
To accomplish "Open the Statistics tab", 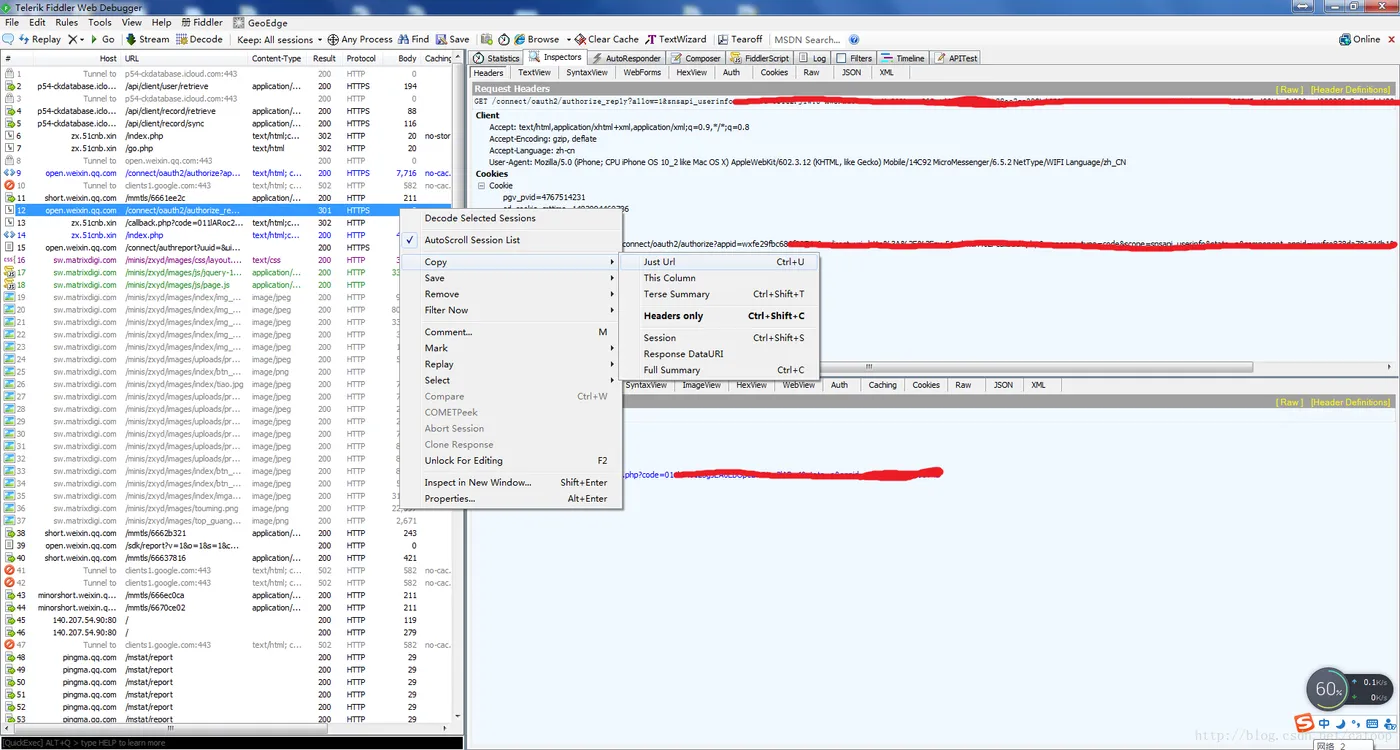I will pos(496,58).
